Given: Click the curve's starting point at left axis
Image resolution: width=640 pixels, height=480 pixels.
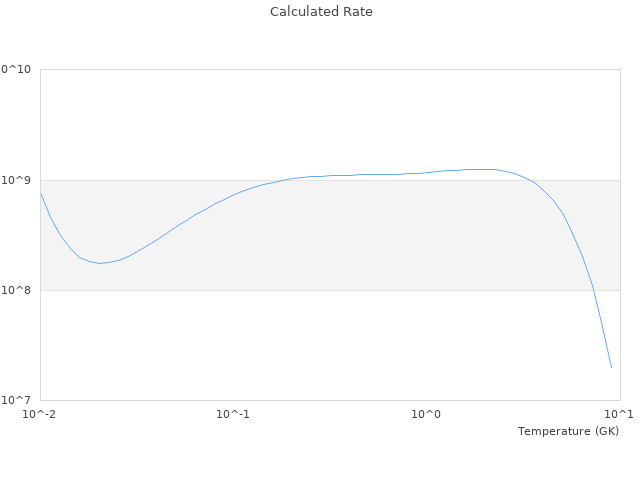Looking at the screenshot, I should point(41,193).
